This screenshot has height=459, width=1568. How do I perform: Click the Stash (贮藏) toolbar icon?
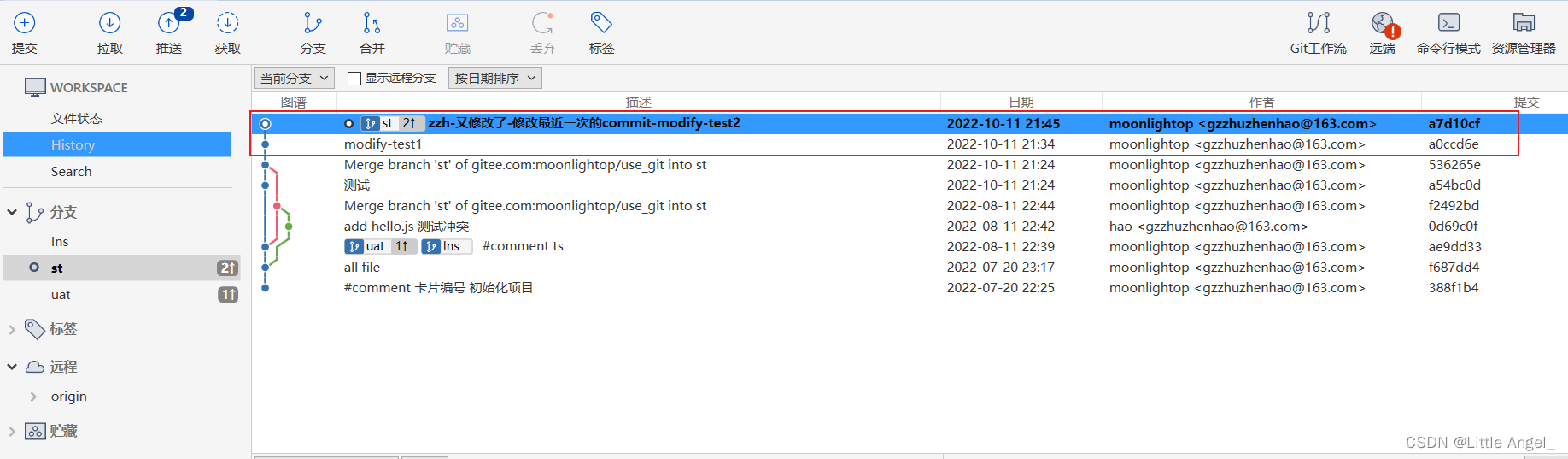tap(457, 23)
